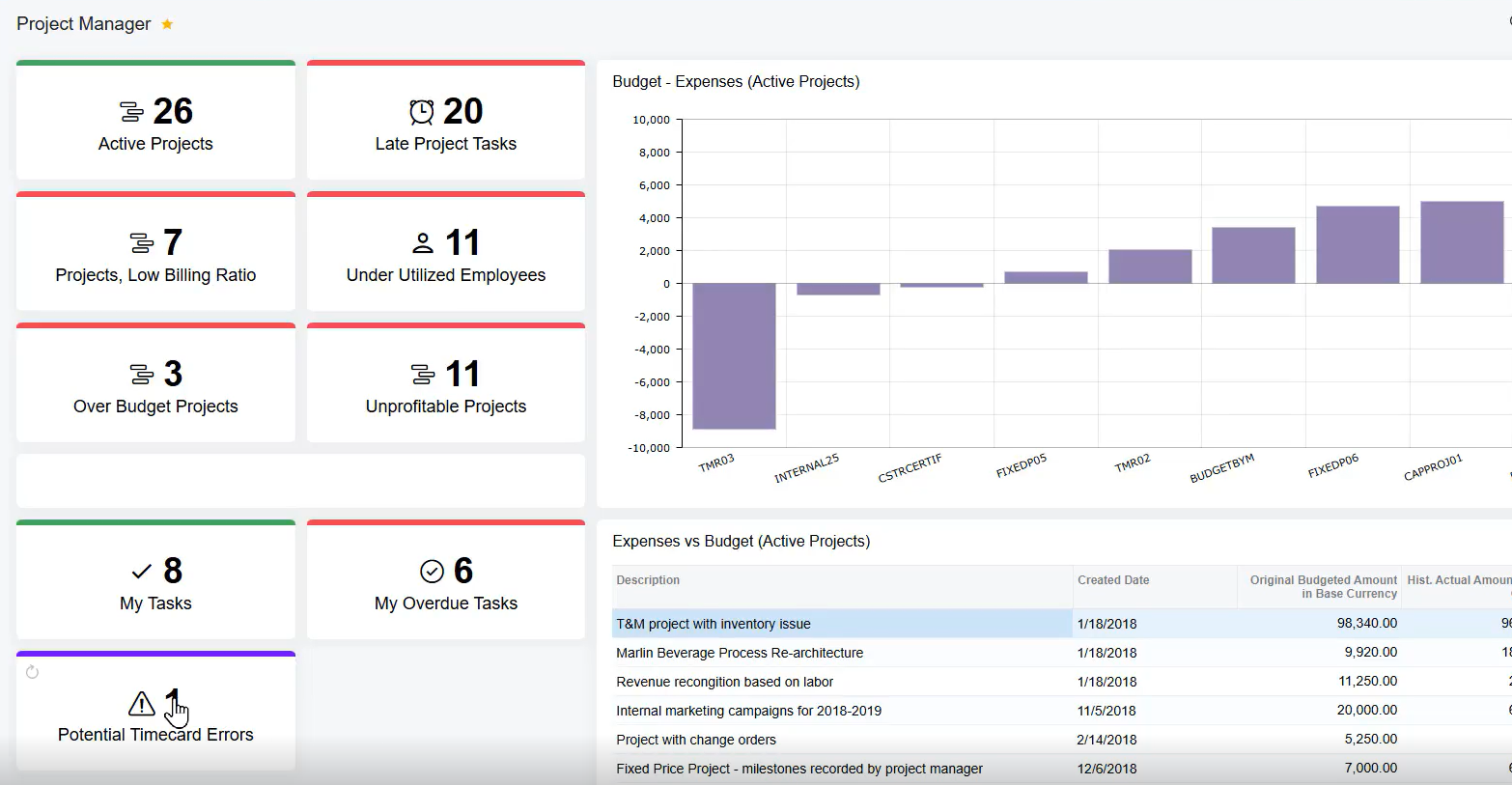
Task: Select Internal marketing campaigns for 2018-2019 row
Action: 1062,711
